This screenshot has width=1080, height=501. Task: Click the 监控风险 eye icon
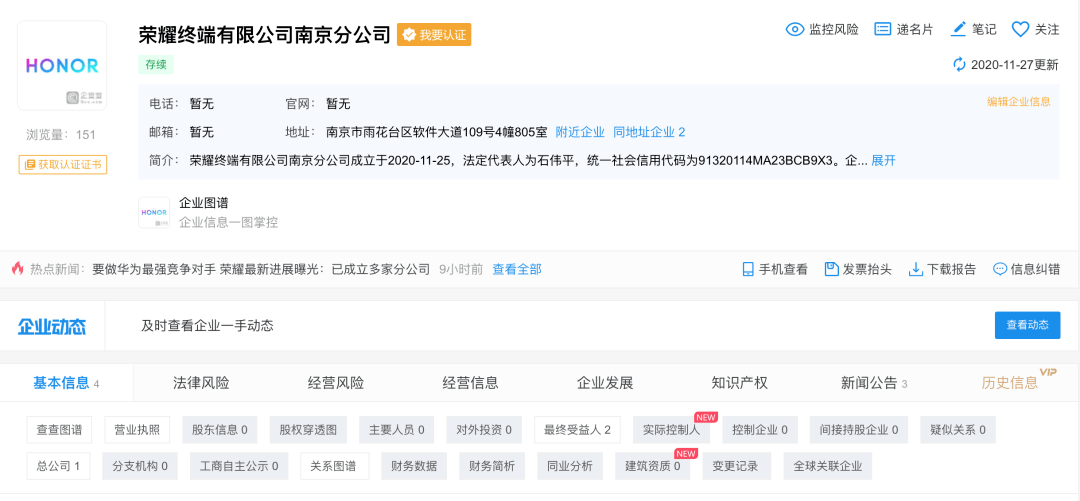click(x=795, y=29)
